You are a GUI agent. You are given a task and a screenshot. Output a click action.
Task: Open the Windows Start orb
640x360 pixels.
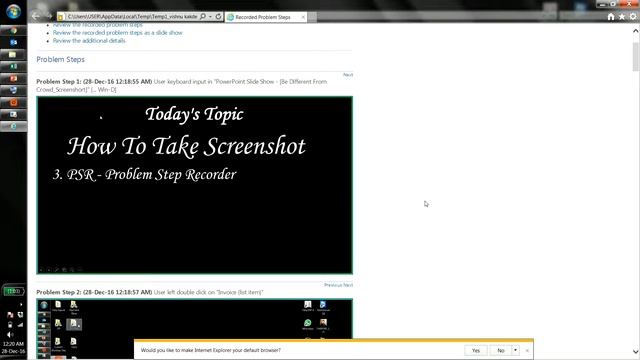pos(13,11)
